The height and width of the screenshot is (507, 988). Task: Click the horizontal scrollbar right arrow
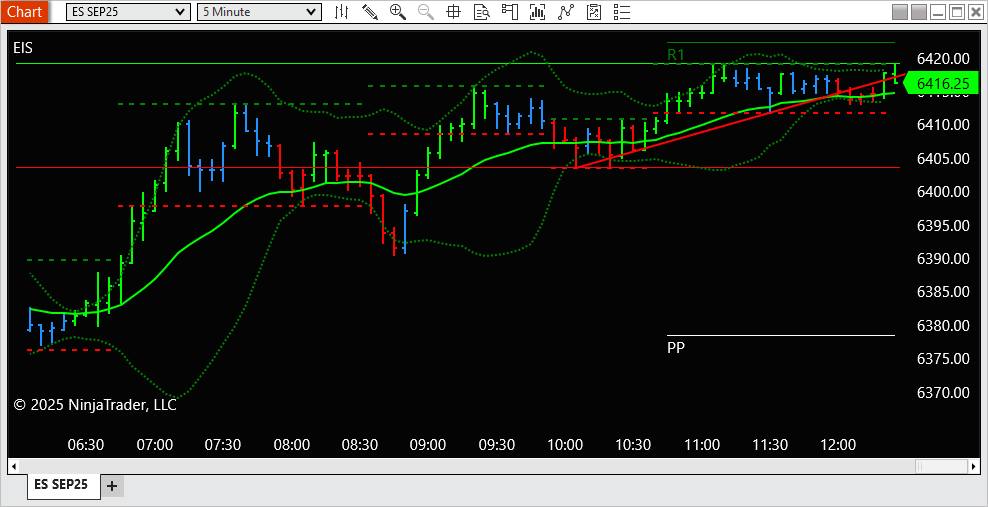pos(975,466)
